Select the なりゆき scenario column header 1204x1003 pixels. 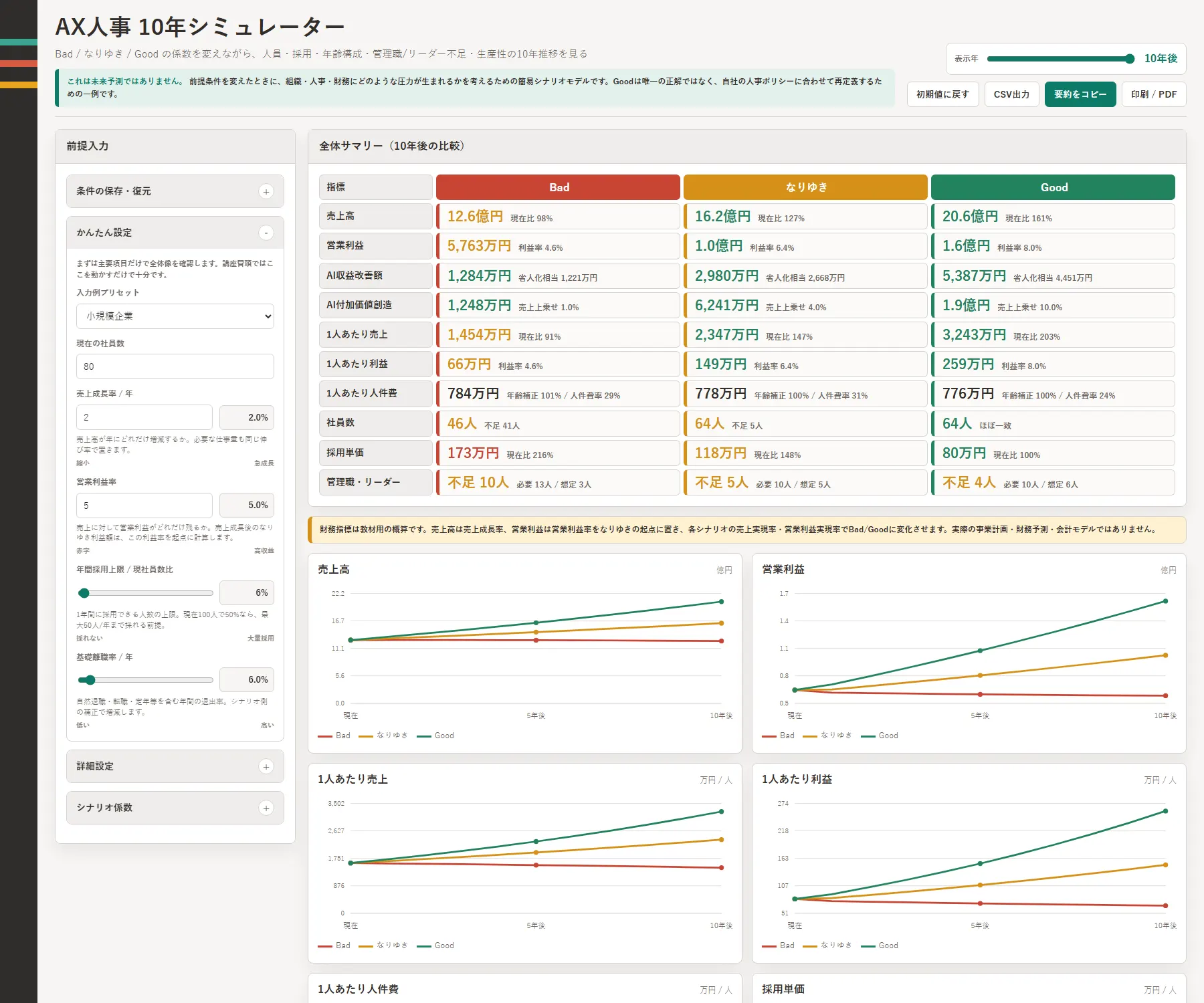(806, 187)
